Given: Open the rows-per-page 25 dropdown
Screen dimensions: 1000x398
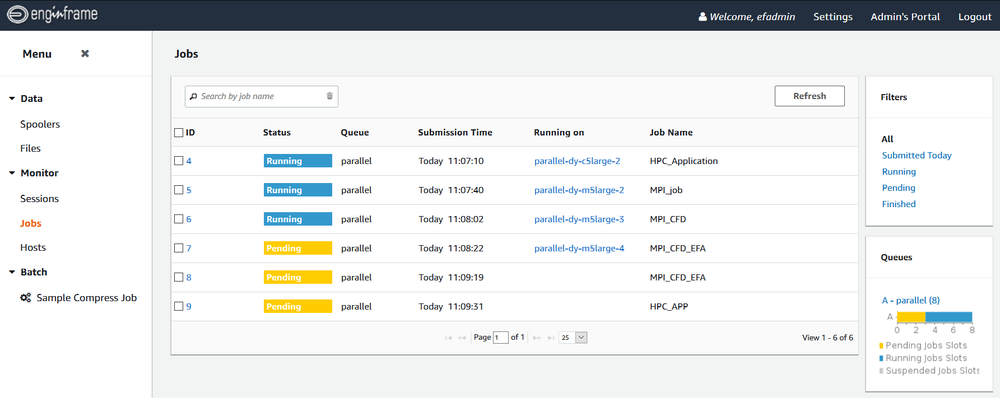Looking at the screenshot, I should pos(573,337).
